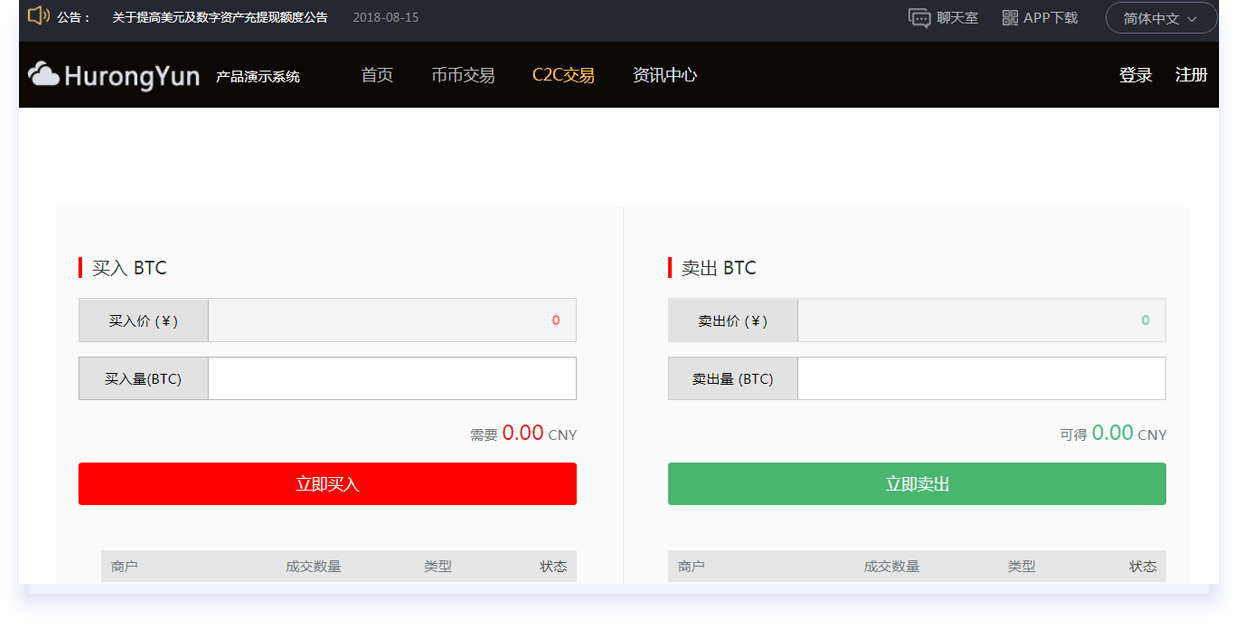The width and height of the screenshot is (1238, 623).
Task: Open the 资讯中心 news center
Action: tap(665, 75)
